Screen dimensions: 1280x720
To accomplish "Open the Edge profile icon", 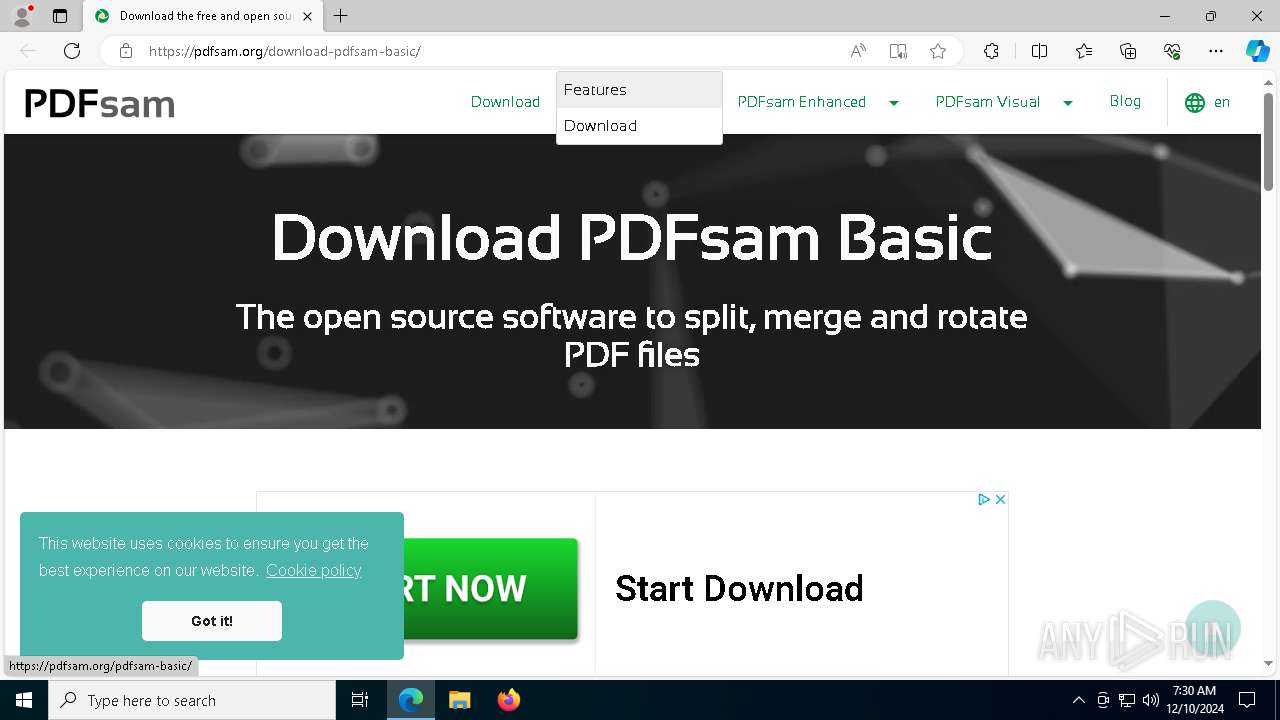I will (x=21, y=16).
